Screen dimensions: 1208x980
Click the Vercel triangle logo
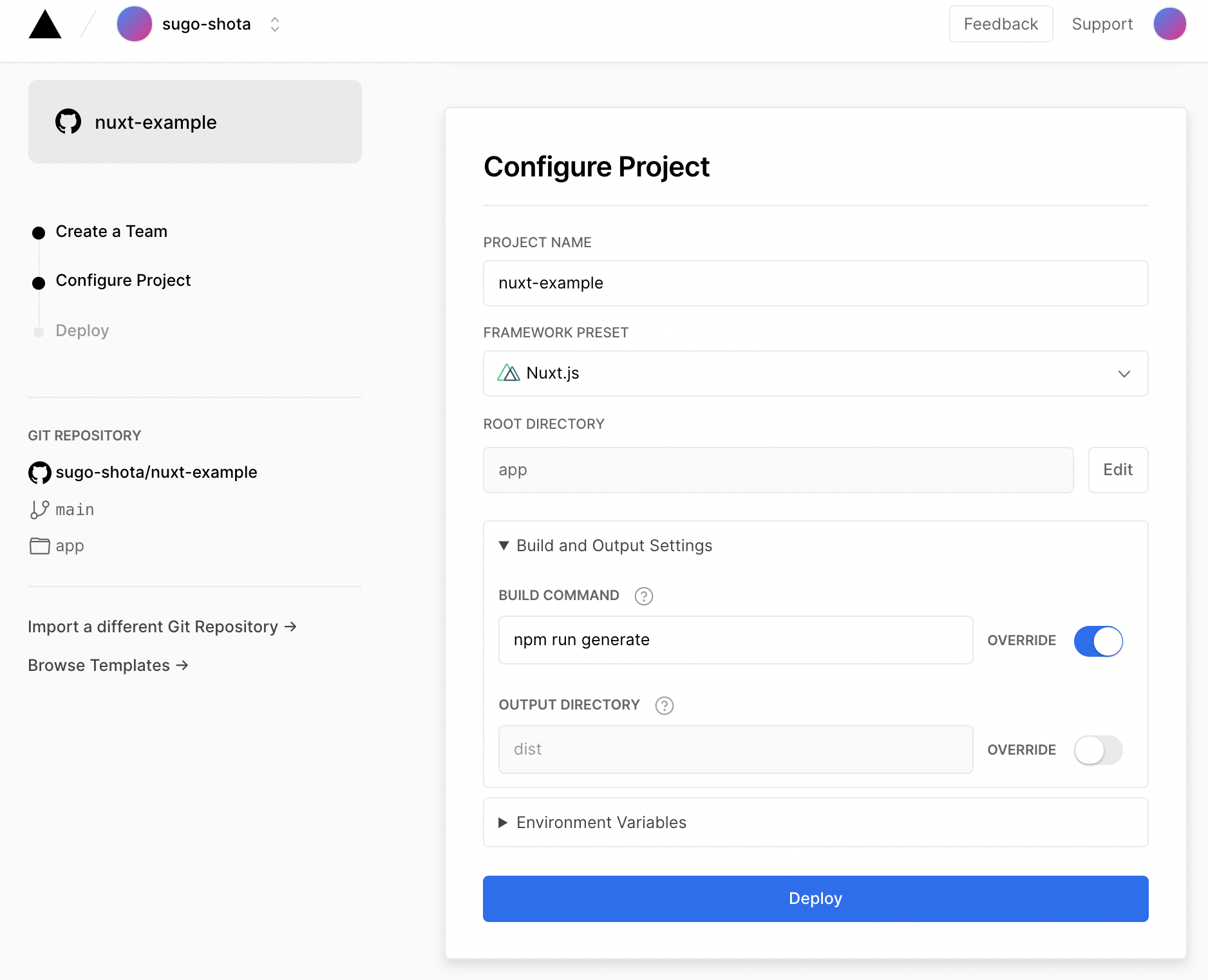point(45,25)
